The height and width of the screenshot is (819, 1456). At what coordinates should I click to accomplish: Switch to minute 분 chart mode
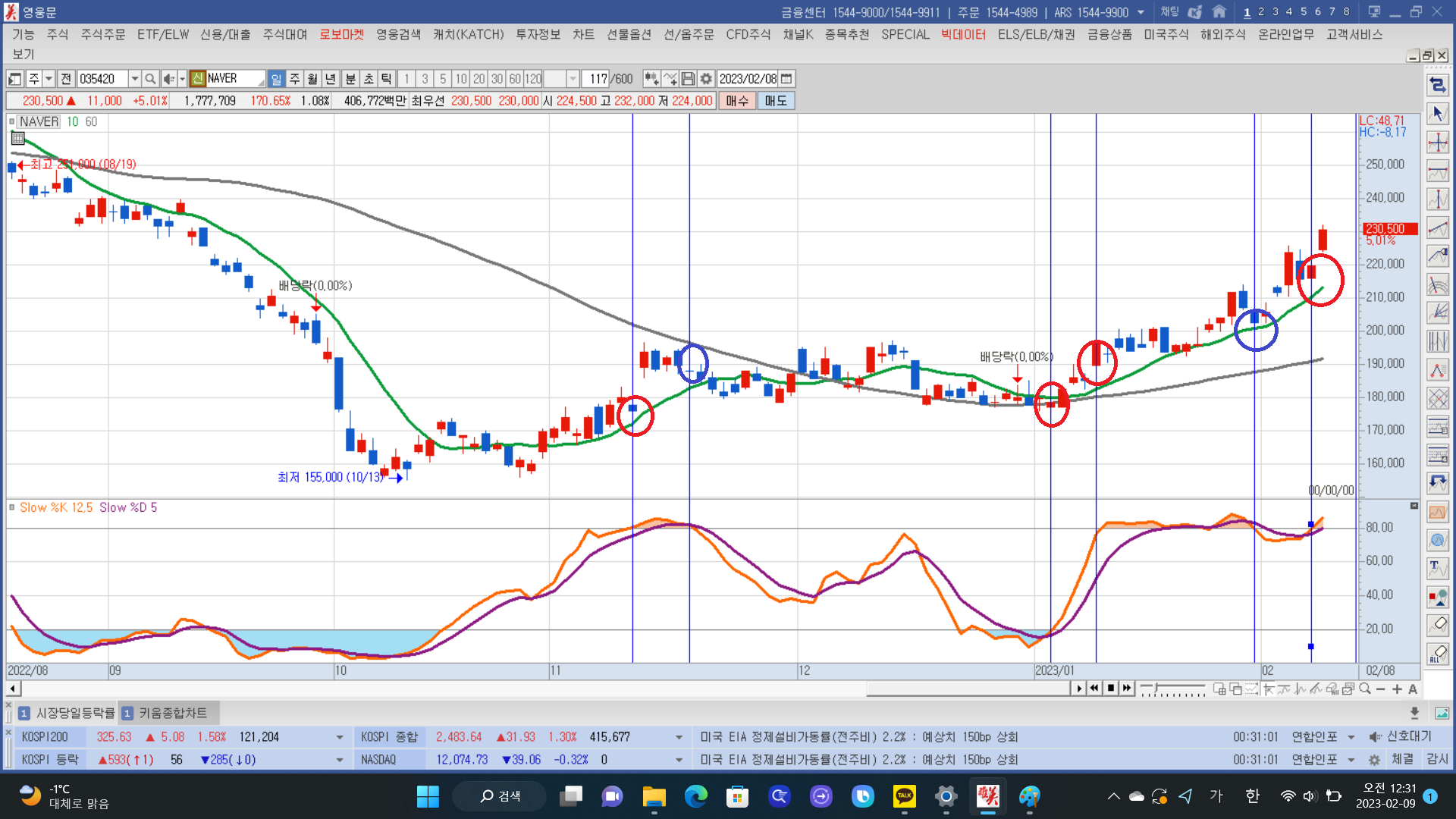[350, 79]
